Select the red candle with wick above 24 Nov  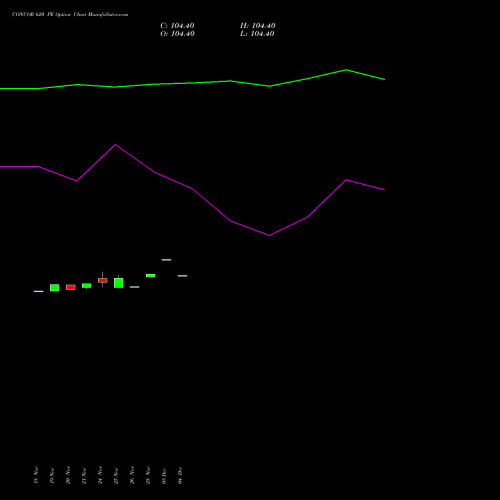(103, 280)
